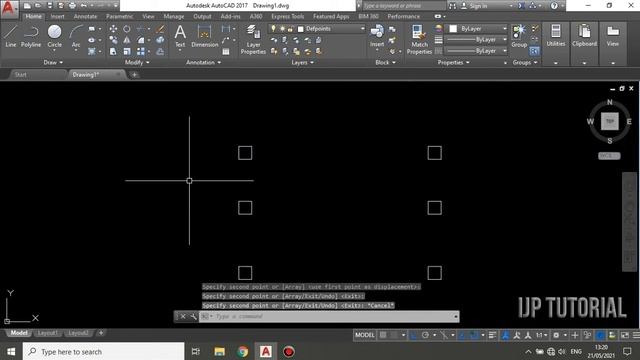Click the Insert block button
The image size is (640, 360).
point(377,36)
